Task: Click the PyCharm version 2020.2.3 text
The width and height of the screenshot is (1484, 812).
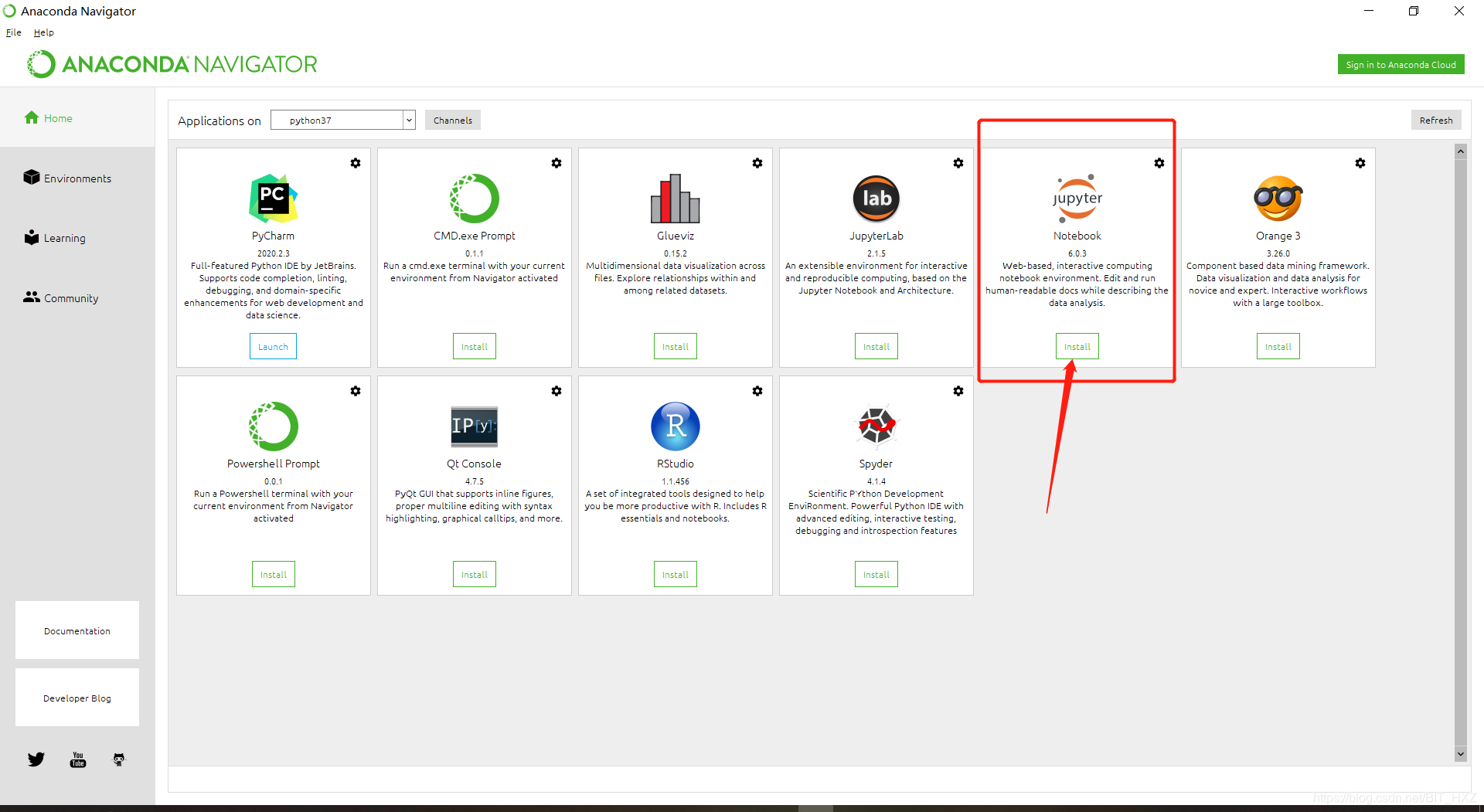Action: (x=274, y=253)
